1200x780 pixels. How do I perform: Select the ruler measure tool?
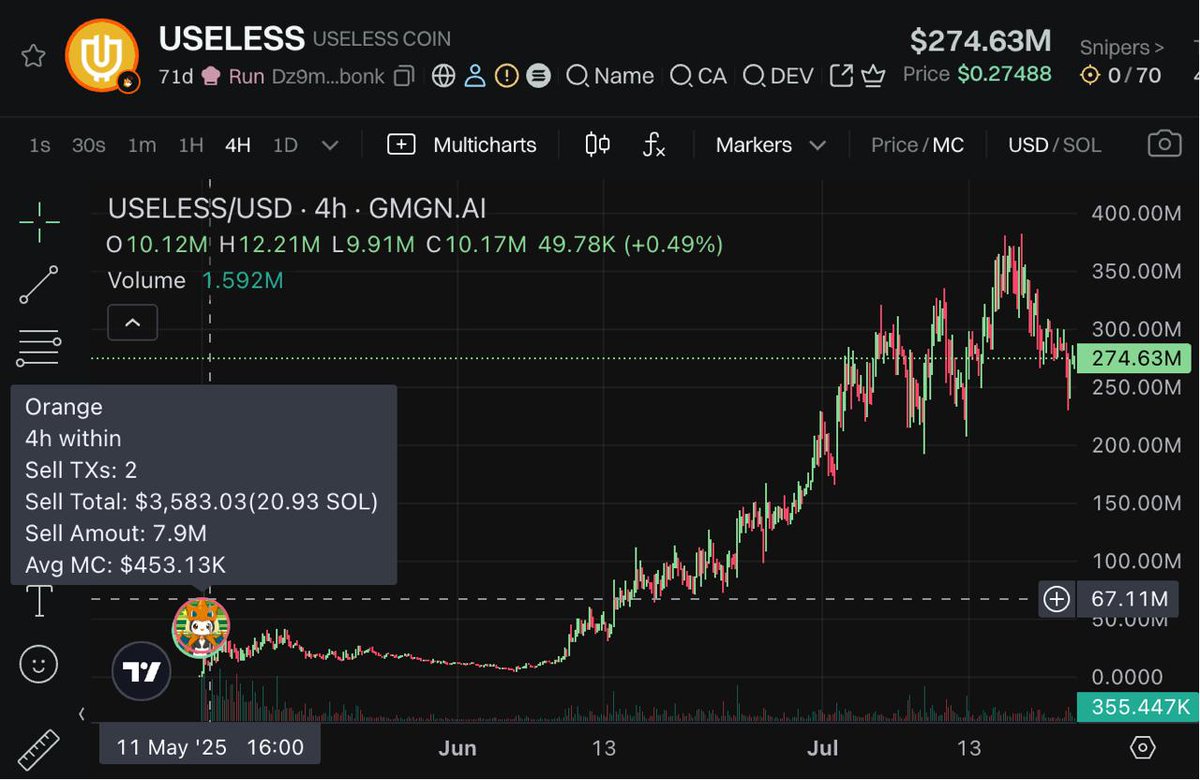pos(39,750)
